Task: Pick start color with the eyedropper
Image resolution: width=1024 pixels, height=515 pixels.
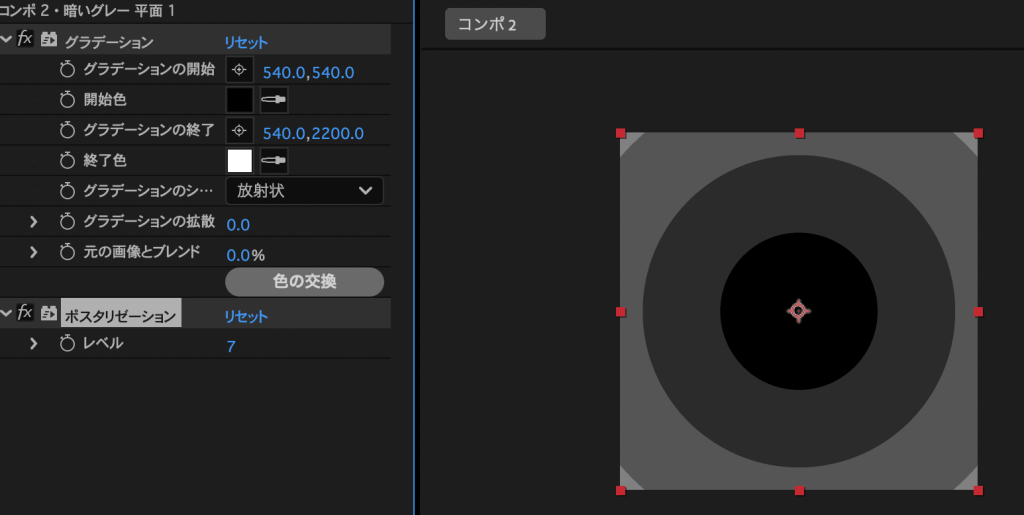Action: (273, 100)
